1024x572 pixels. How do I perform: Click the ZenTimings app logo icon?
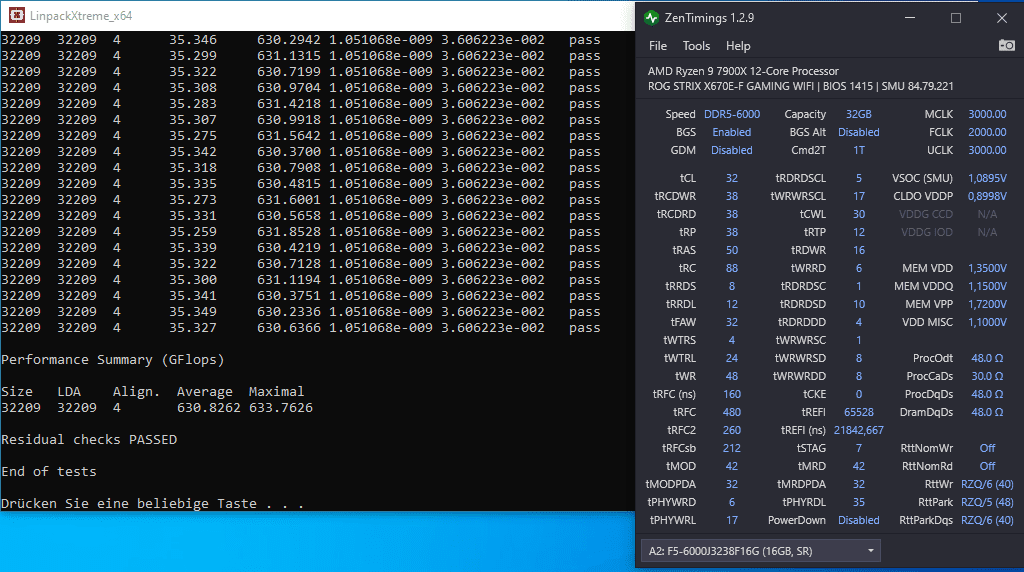(651, 18)
